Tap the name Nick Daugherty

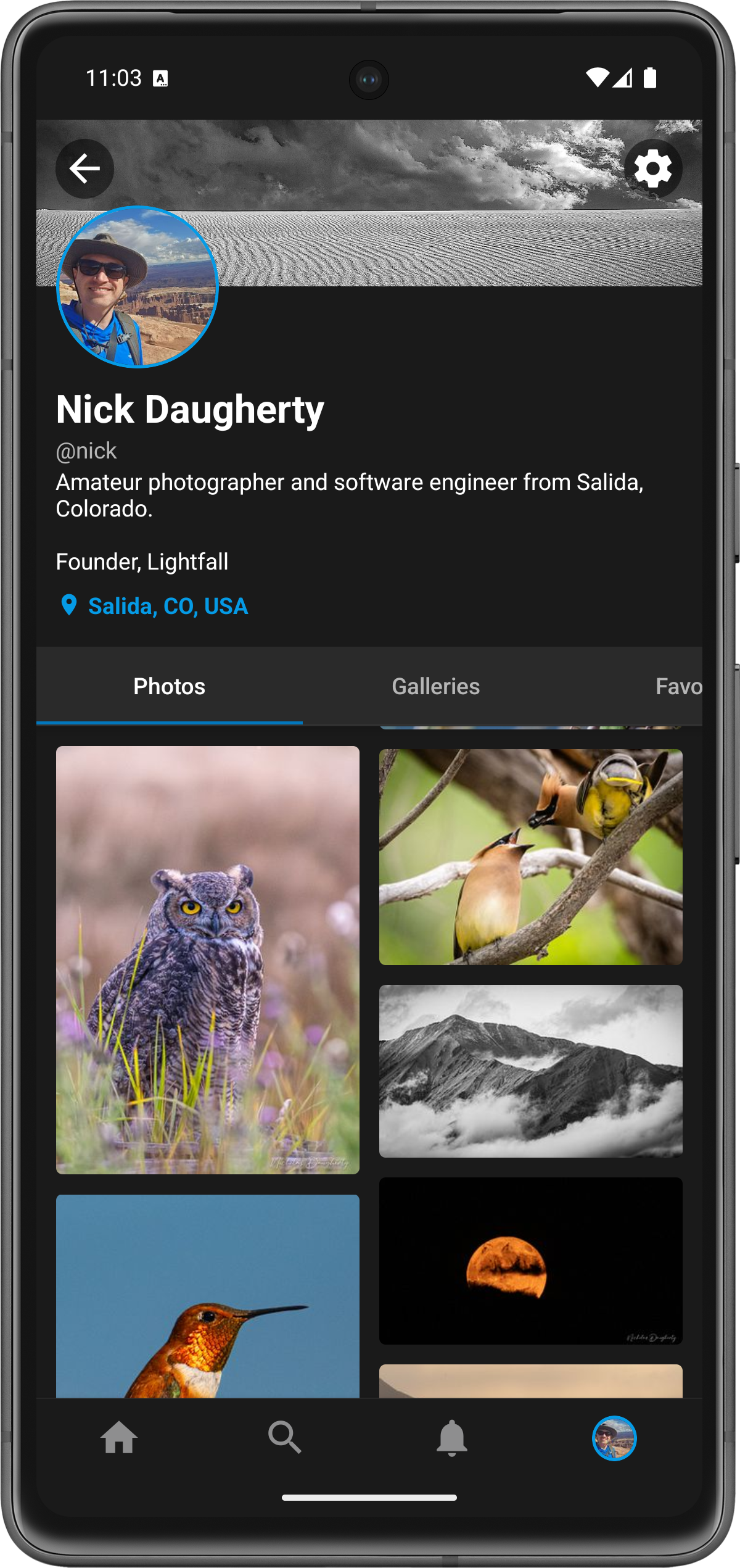click(190, 409)
